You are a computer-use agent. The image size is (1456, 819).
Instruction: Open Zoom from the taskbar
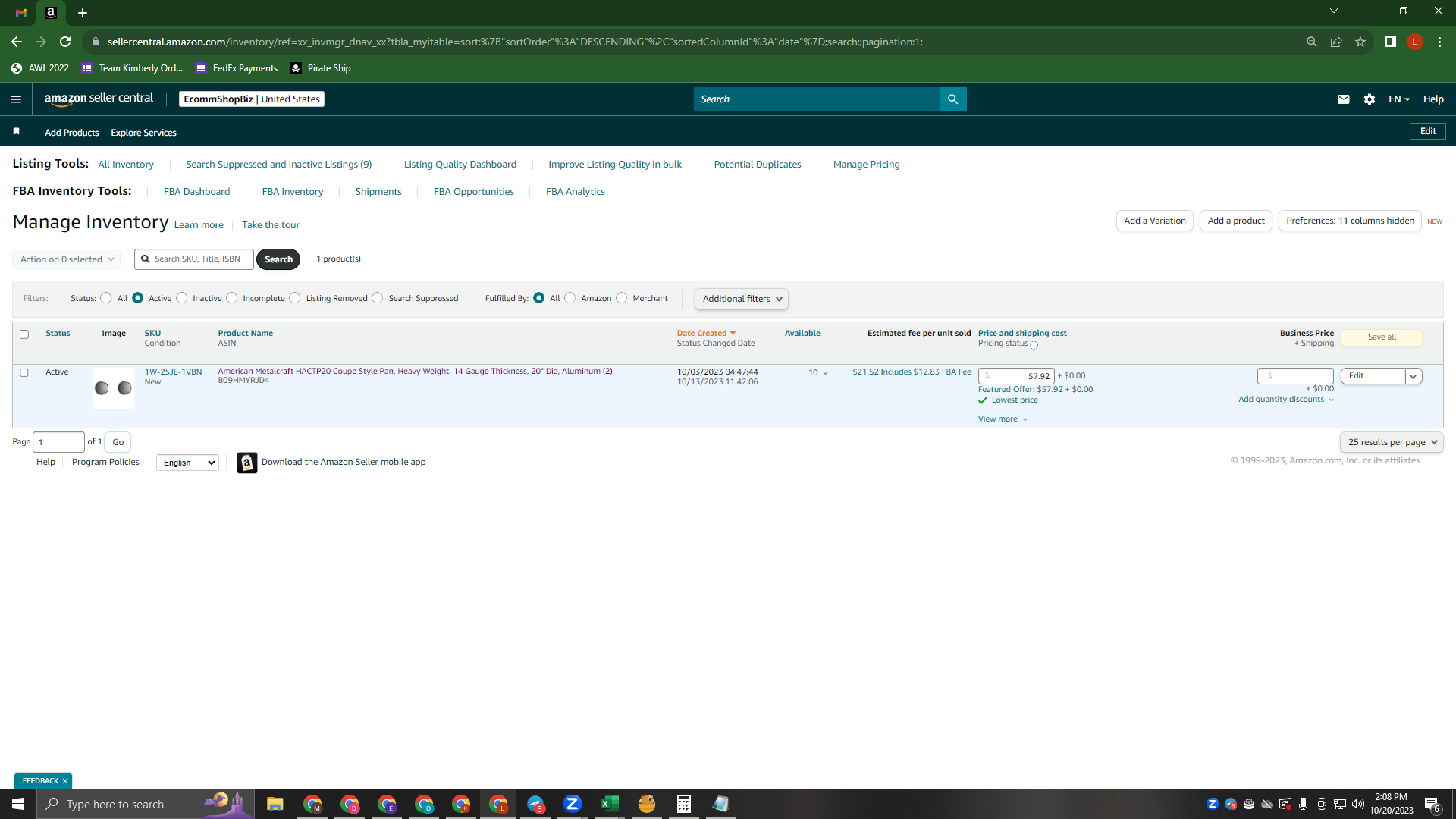[573, 804]
